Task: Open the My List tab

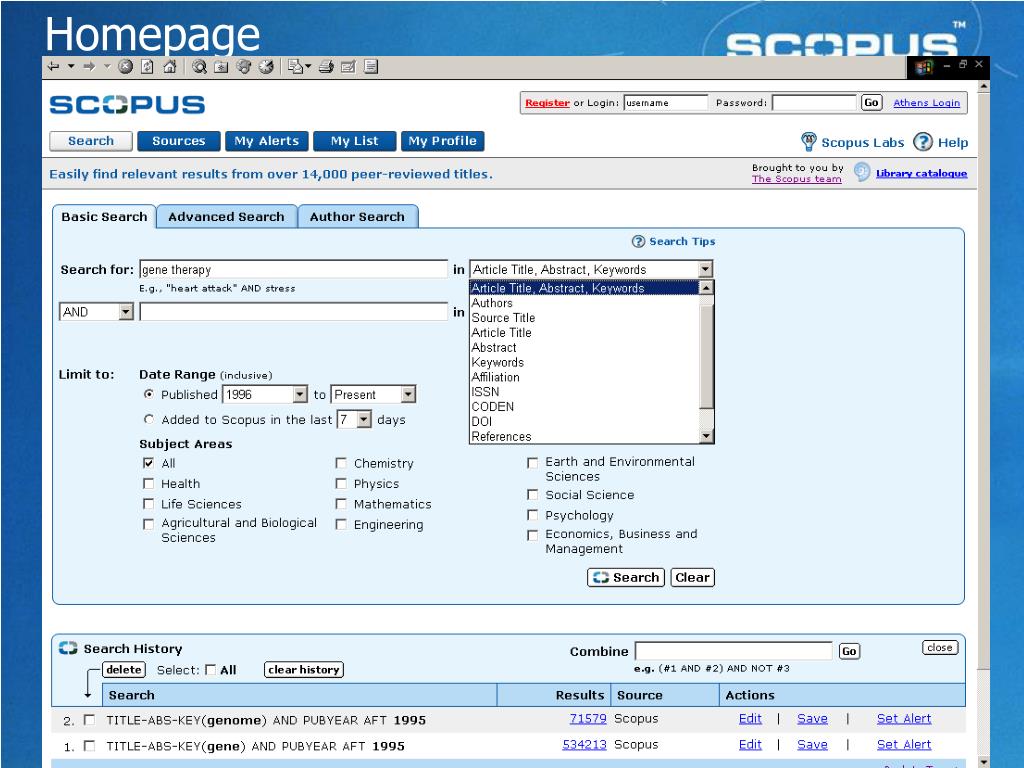Action: (x=355, y=141)
